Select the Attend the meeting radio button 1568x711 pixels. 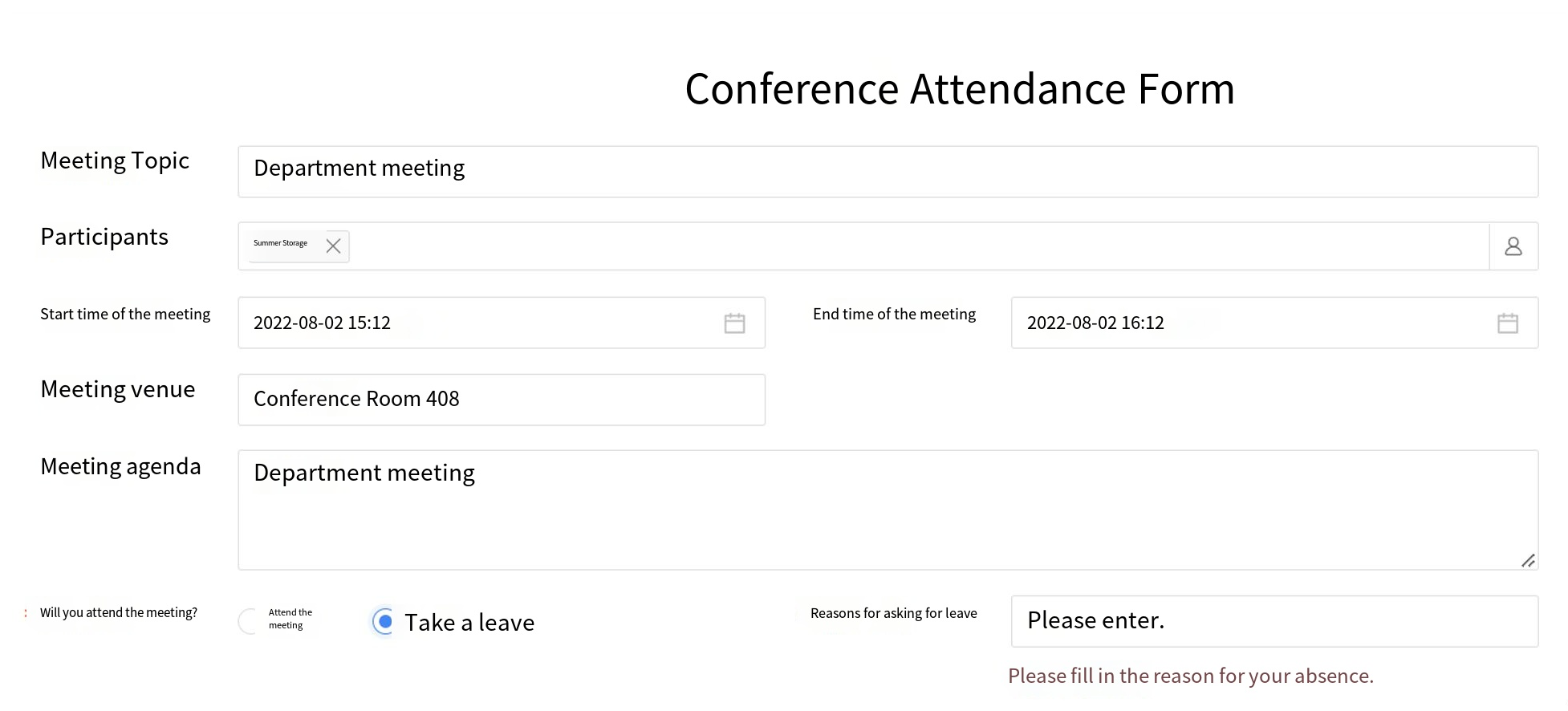point(248,621)
